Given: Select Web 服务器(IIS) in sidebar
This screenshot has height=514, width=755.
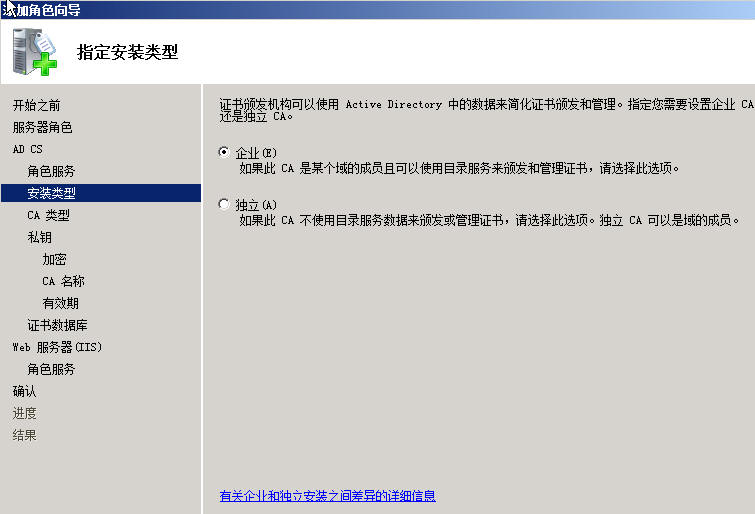Looking at the screenshot, I should point(57,347).
